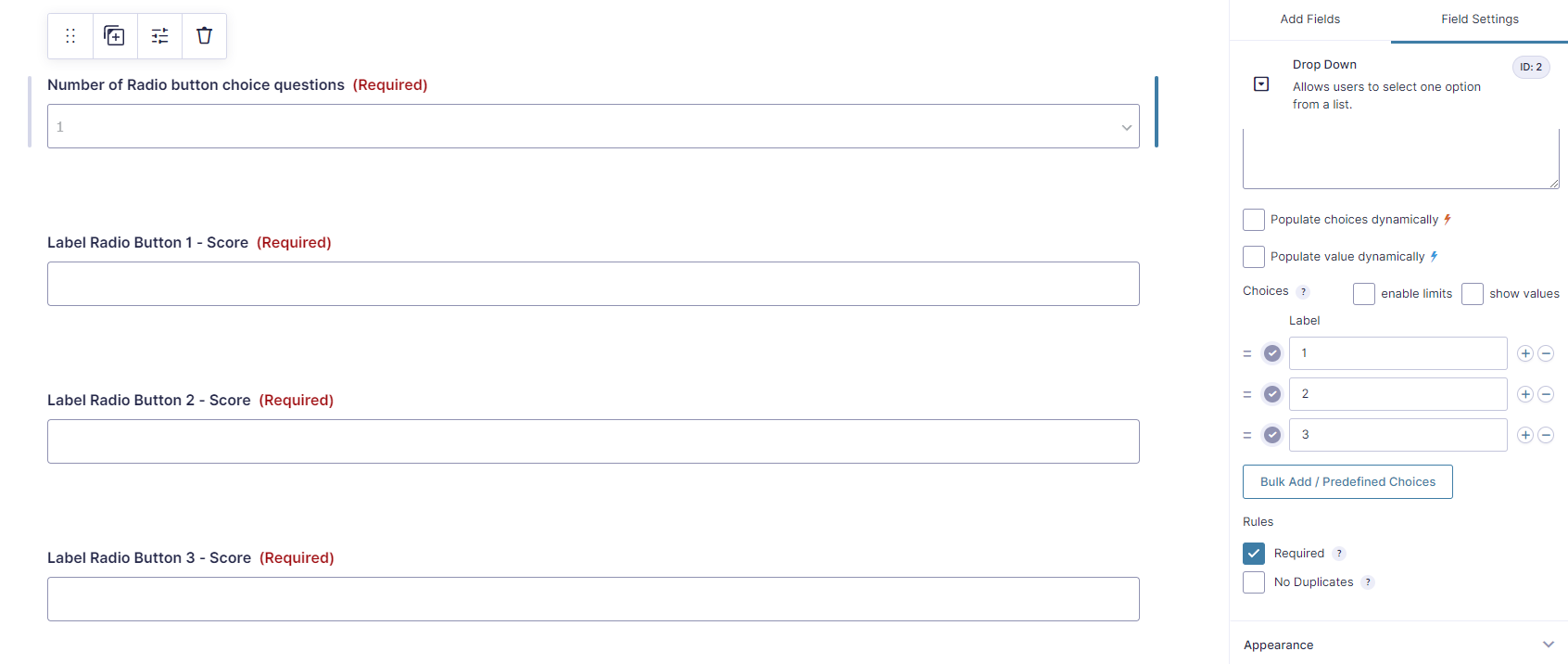The image size is (1568, 664).
Task: Enable the show values checkbox
Action: [x=1473, y=293]
